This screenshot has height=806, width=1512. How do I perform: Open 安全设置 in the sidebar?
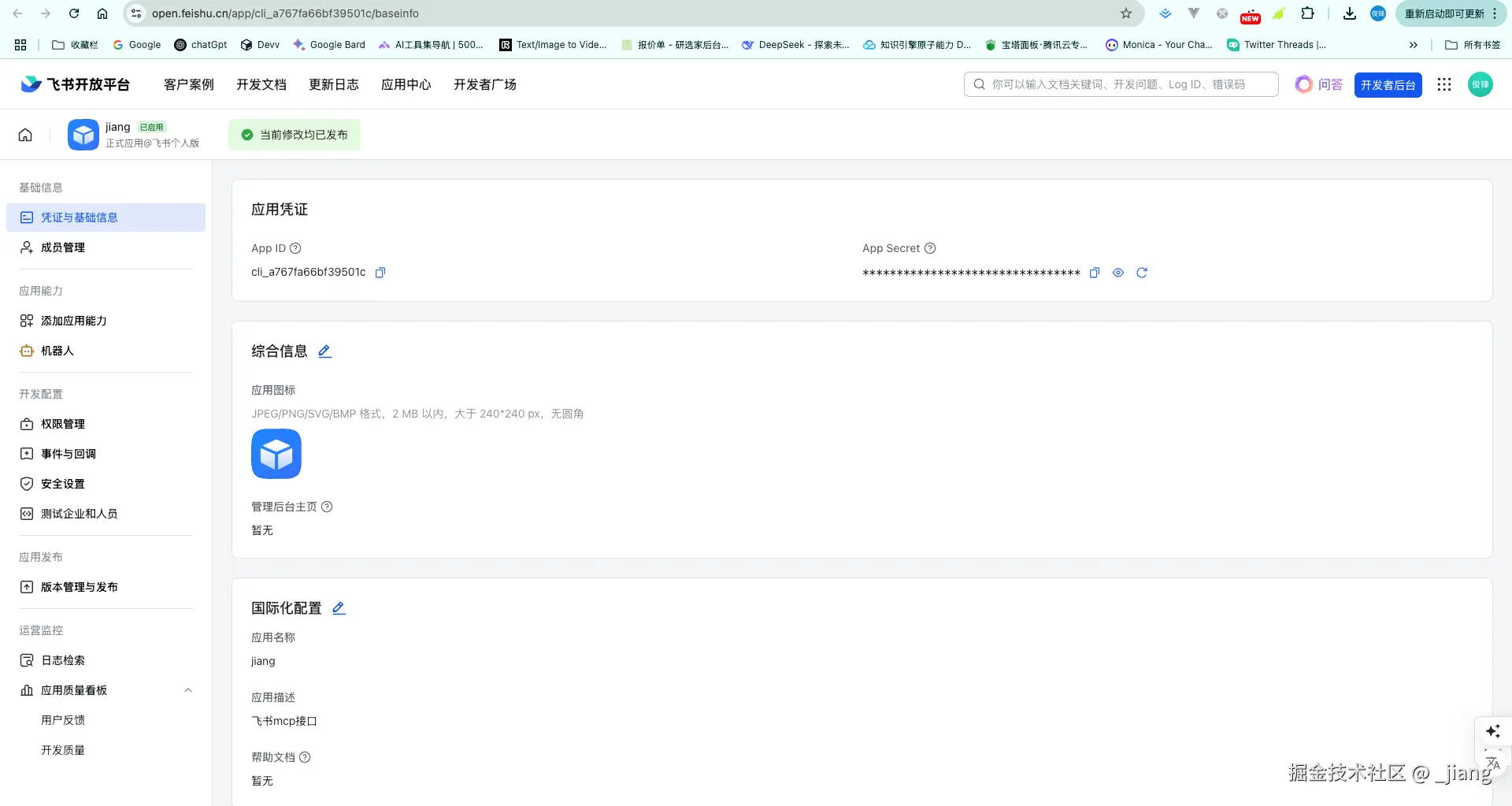tap(62, 483)
